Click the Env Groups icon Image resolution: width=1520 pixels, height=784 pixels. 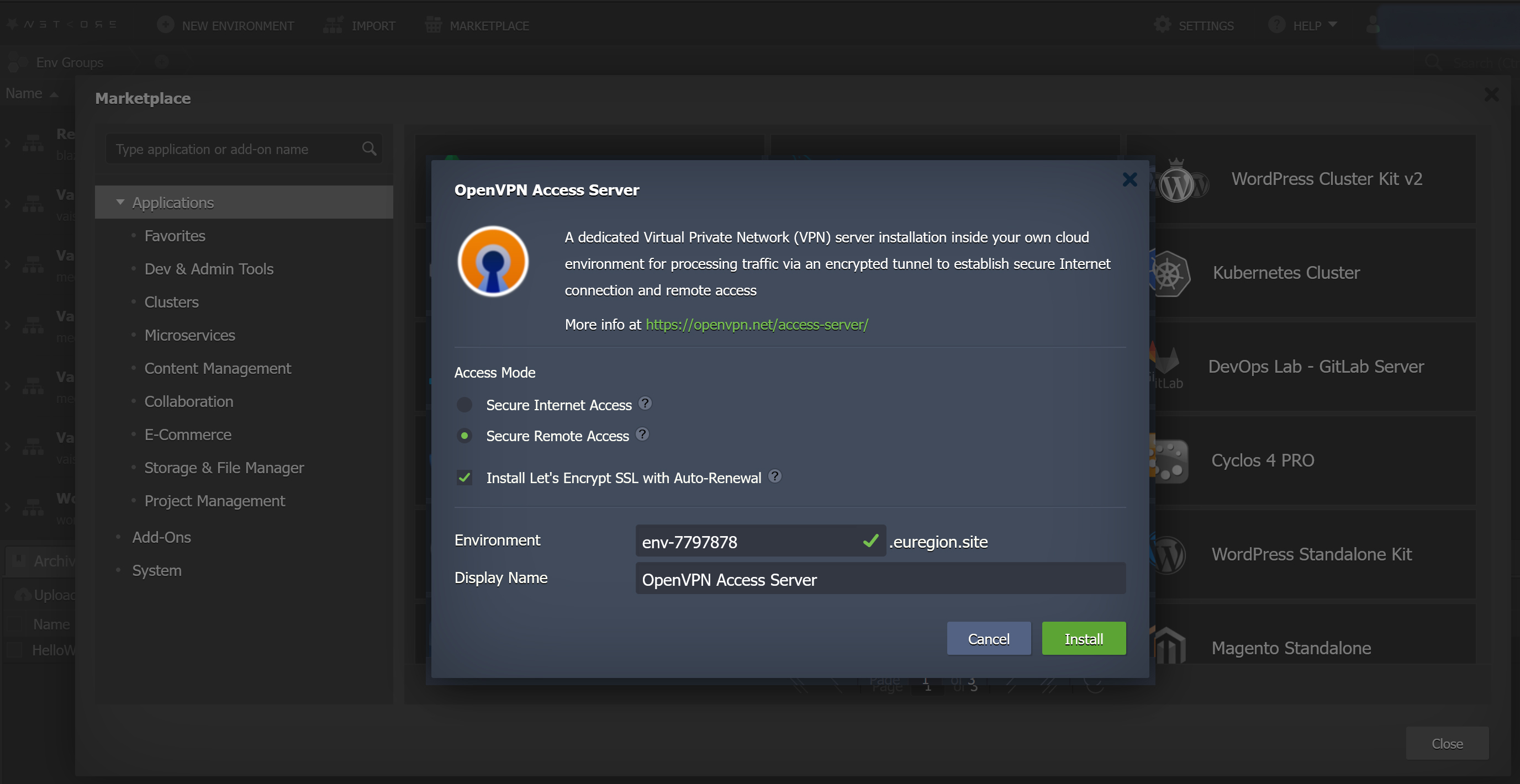[18, 62]
